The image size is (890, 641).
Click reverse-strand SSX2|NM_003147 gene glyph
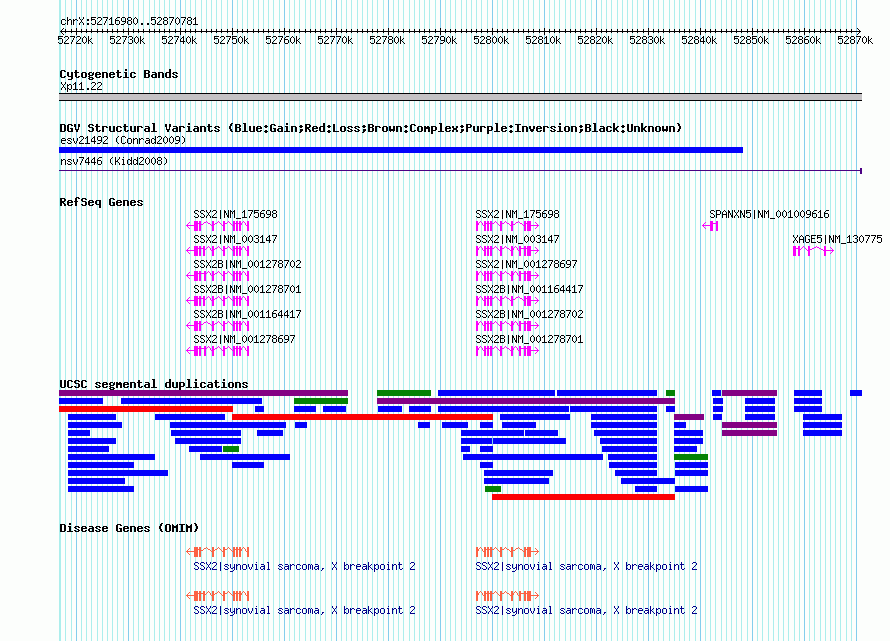218,251
